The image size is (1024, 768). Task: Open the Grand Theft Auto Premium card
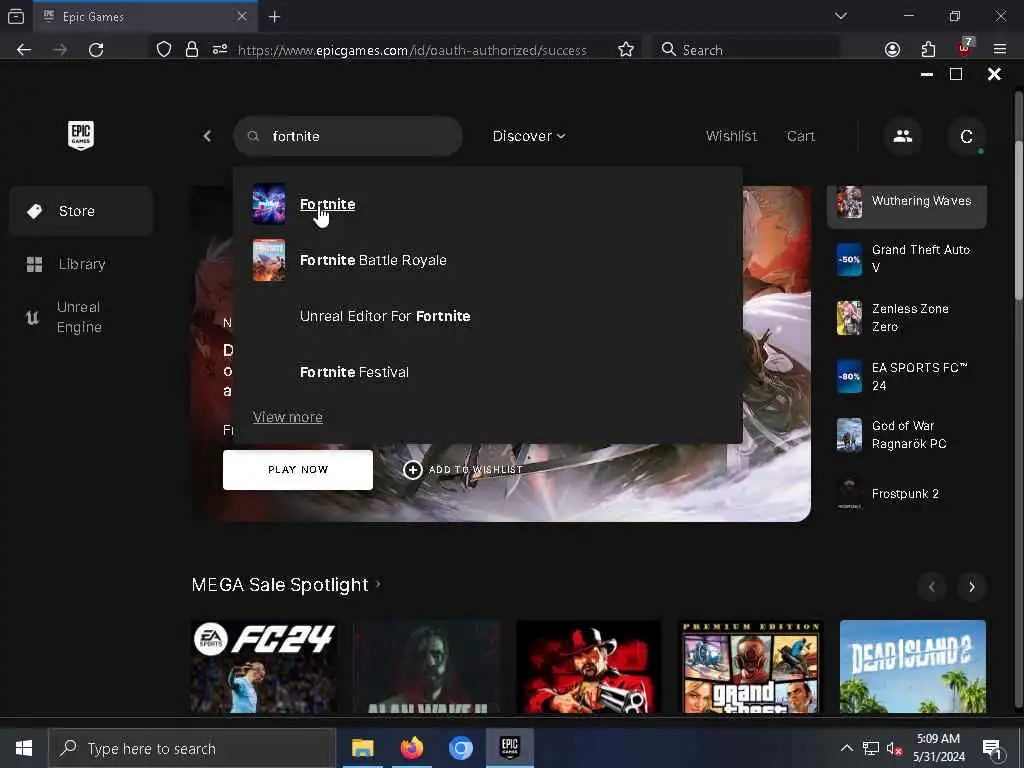click(750, 666)
